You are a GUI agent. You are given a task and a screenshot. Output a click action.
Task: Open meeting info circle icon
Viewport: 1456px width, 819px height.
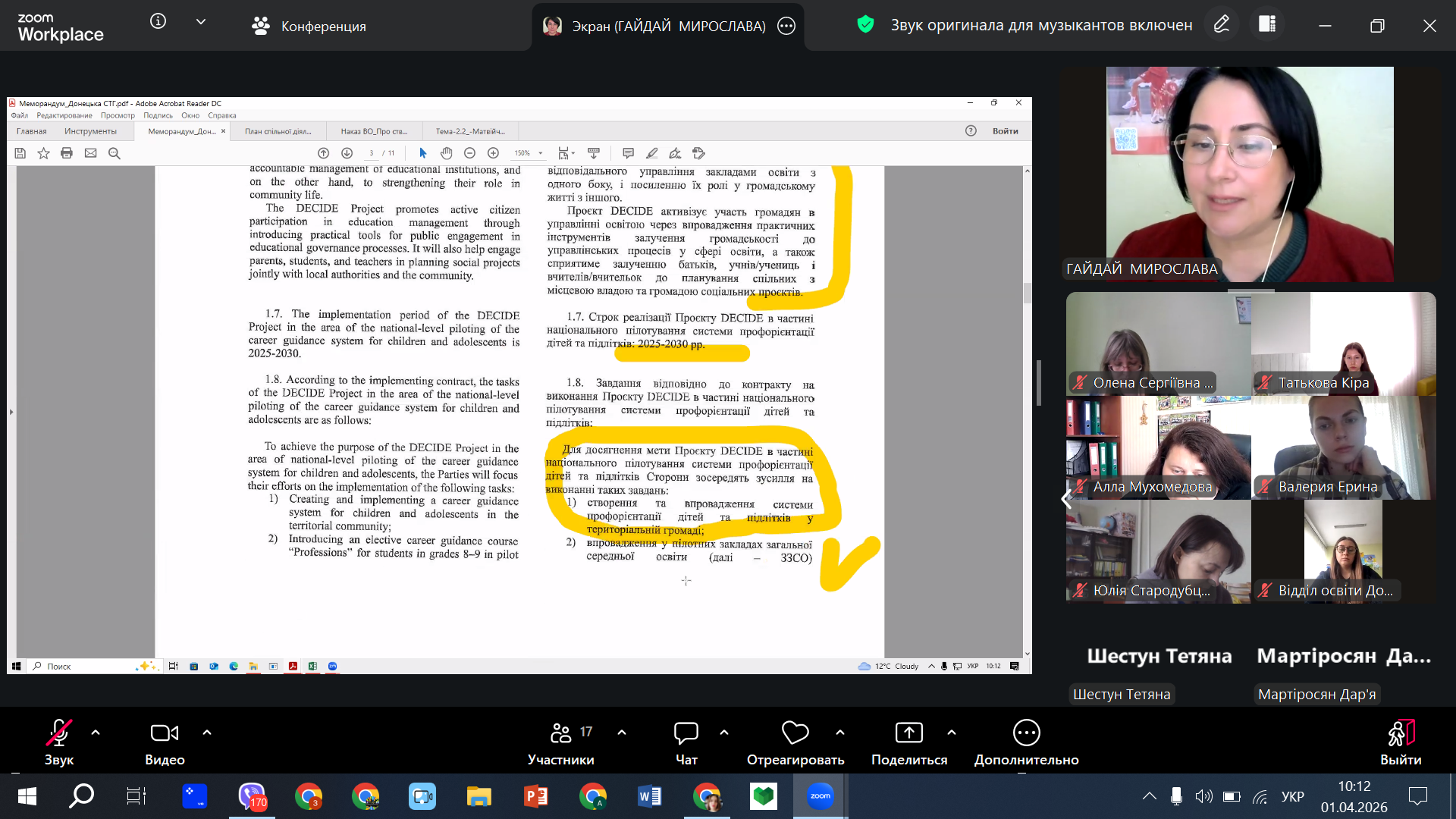point(158,22)
